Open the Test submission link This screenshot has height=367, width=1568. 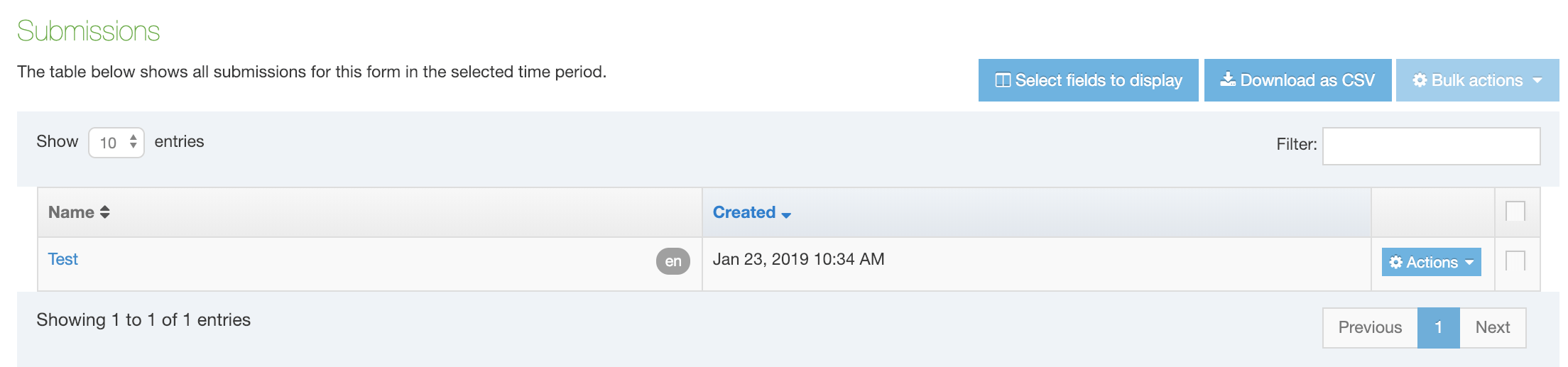63,259
